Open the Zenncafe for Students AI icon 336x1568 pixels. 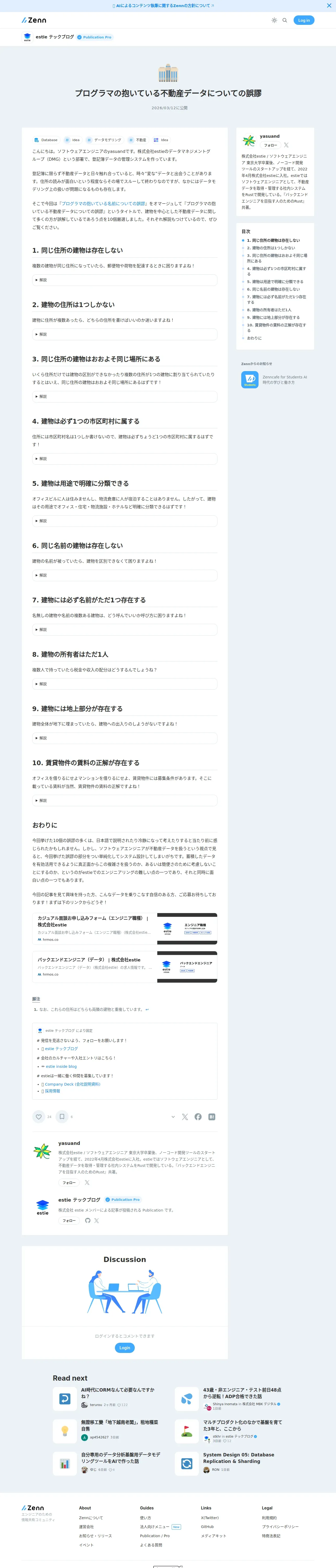(x=250, y=380)
